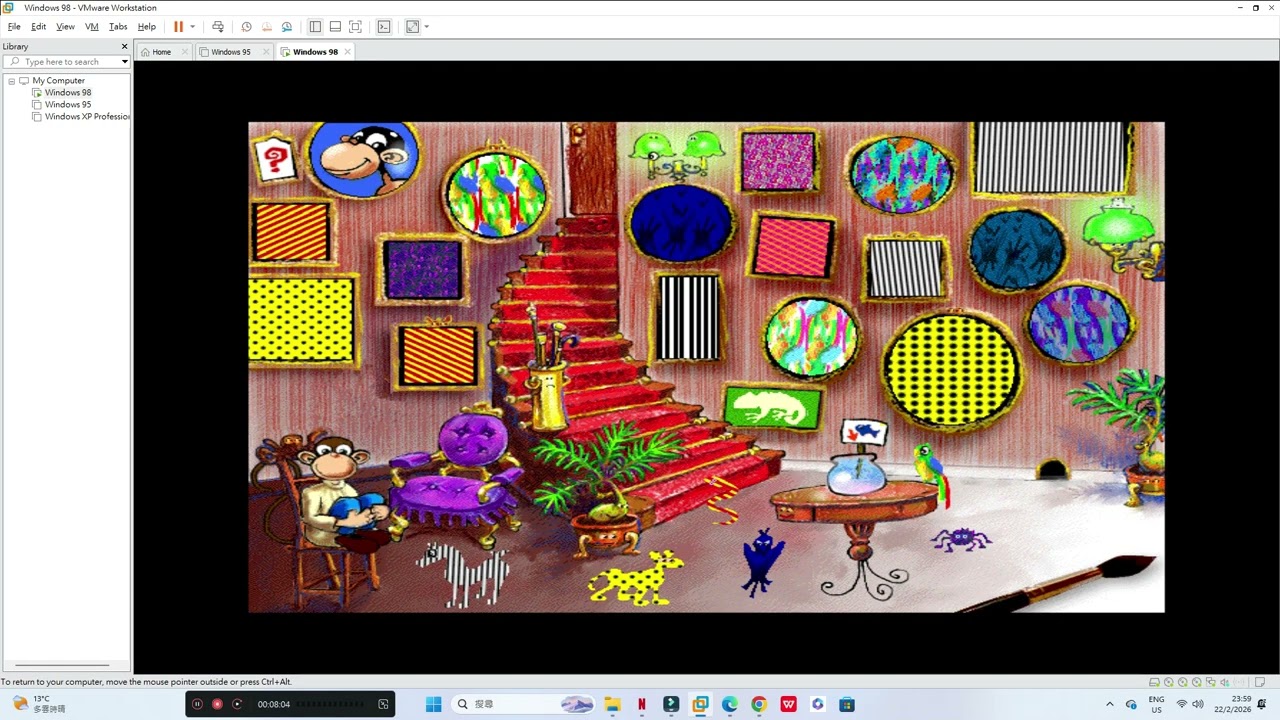Click the blue bird figure on the floor

(x=761, y=562)
